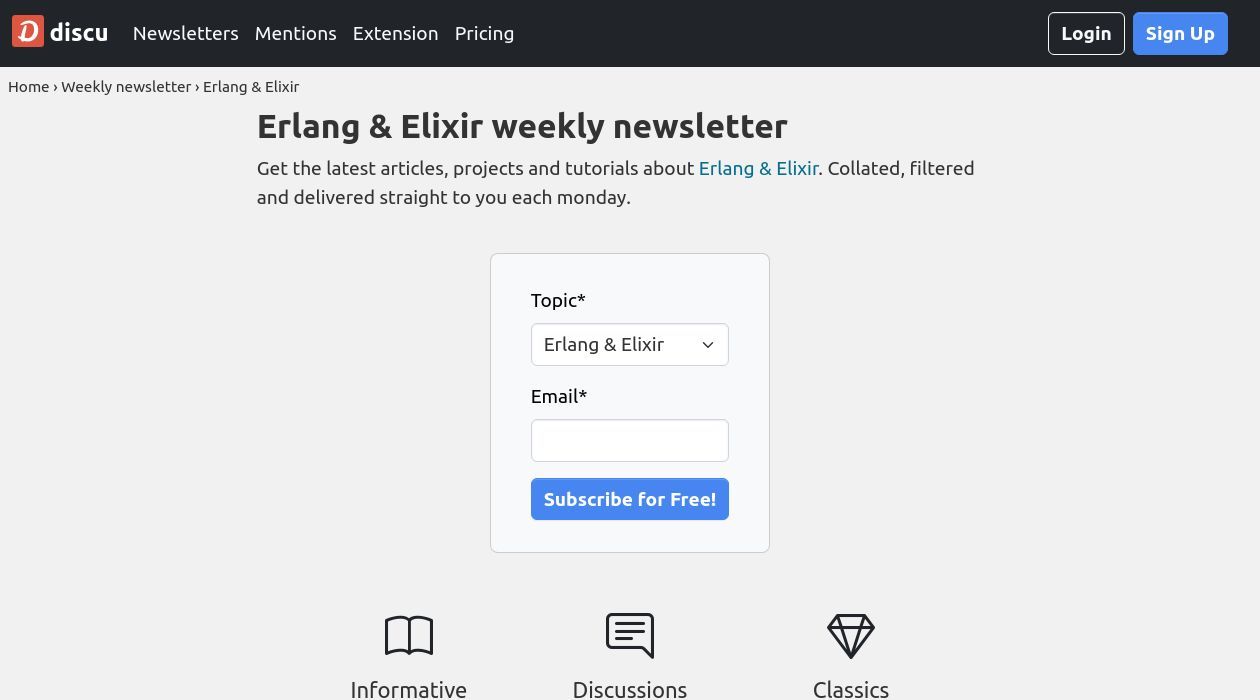Click the Classics diamond icon

pyautogui.click(x=851, y=635)
